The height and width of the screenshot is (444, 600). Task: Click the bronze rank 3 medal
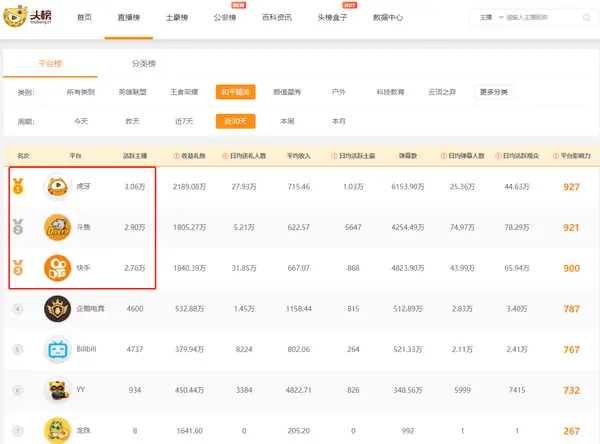(x=18, y=268)
